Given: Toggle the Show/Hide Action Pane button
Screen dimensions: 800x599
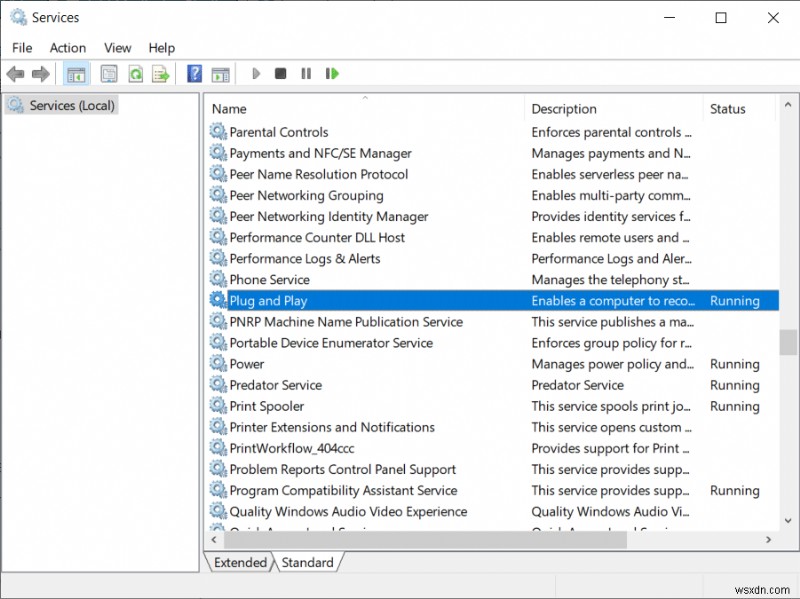Looking at the screenshot, I should click(221, 74).
